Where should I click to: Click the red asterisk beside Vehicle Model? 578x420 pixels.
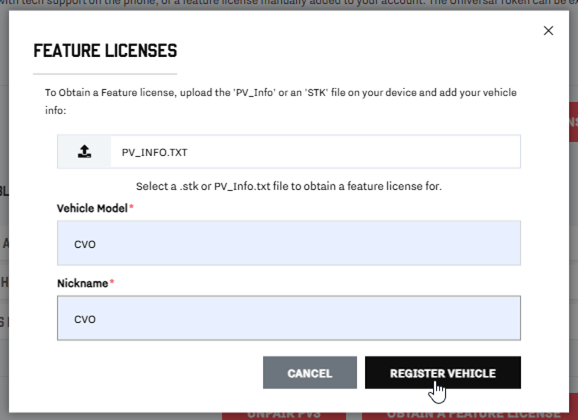coord(131,207)
